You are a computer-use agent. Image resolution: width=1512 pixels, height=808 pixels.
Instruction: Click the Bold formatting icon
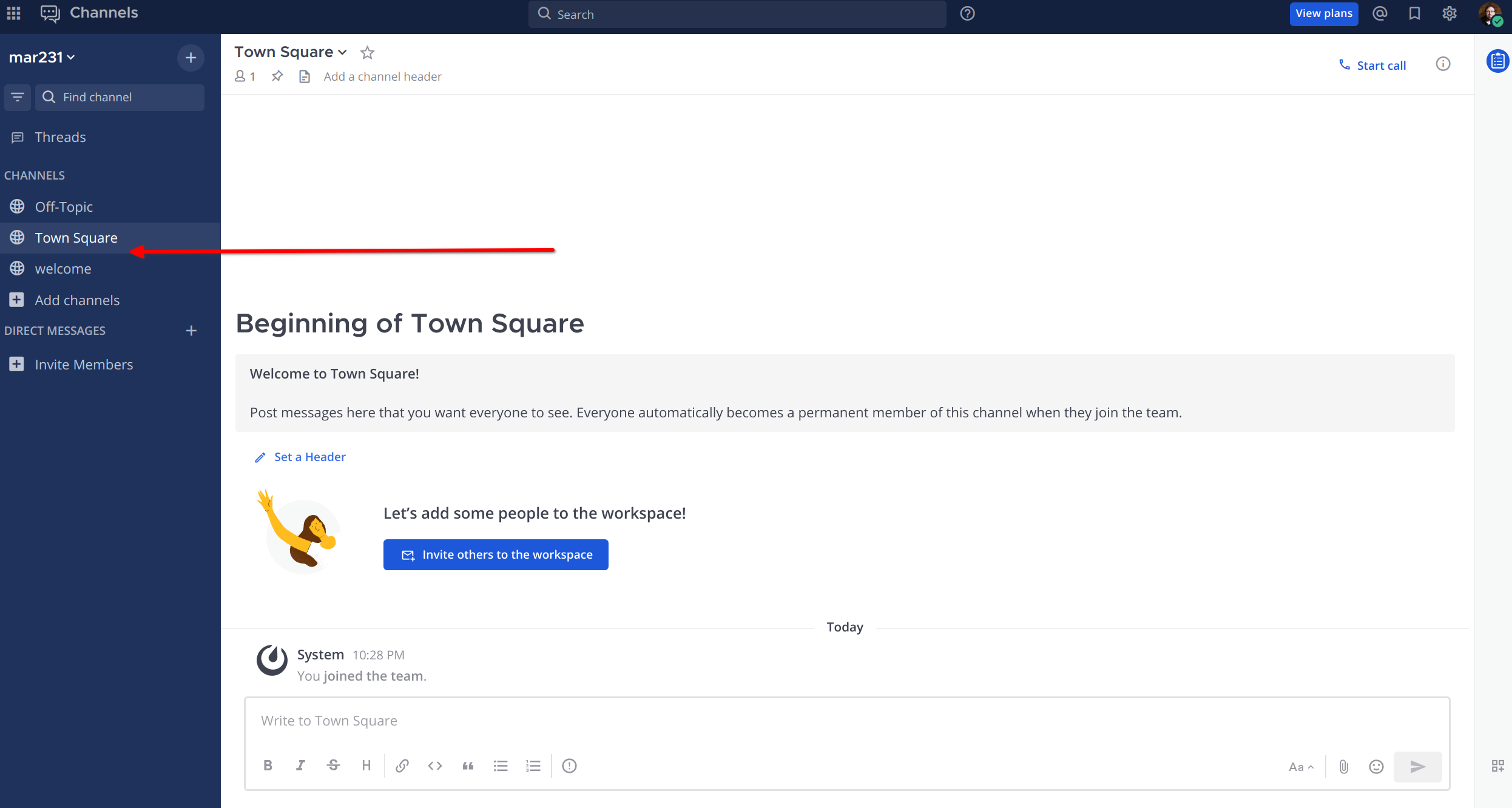coord(268,766)
